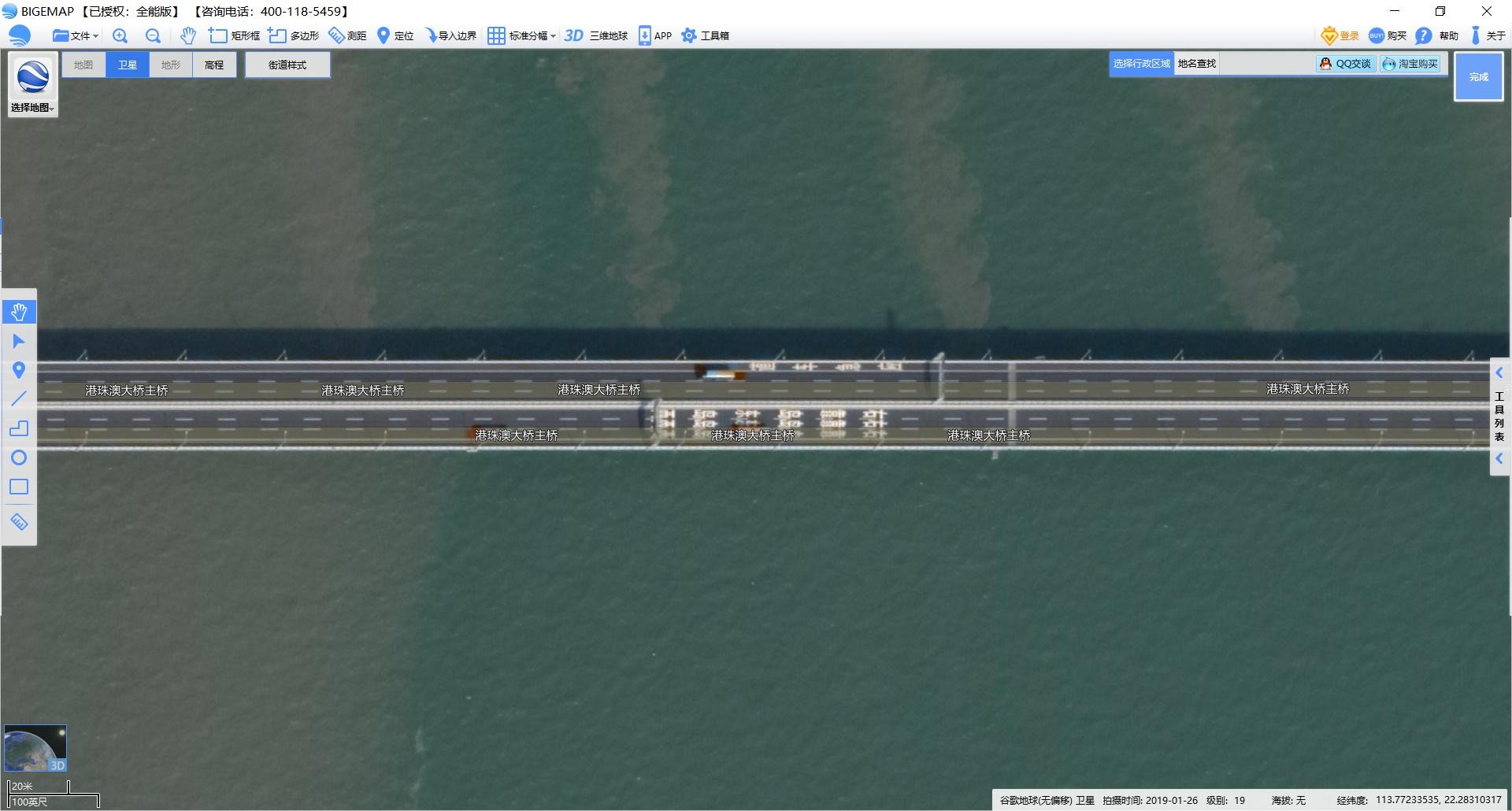Screen dimensions: 1512x811
Task: Click the place name search input field
Action: [x=1266, y=64]
